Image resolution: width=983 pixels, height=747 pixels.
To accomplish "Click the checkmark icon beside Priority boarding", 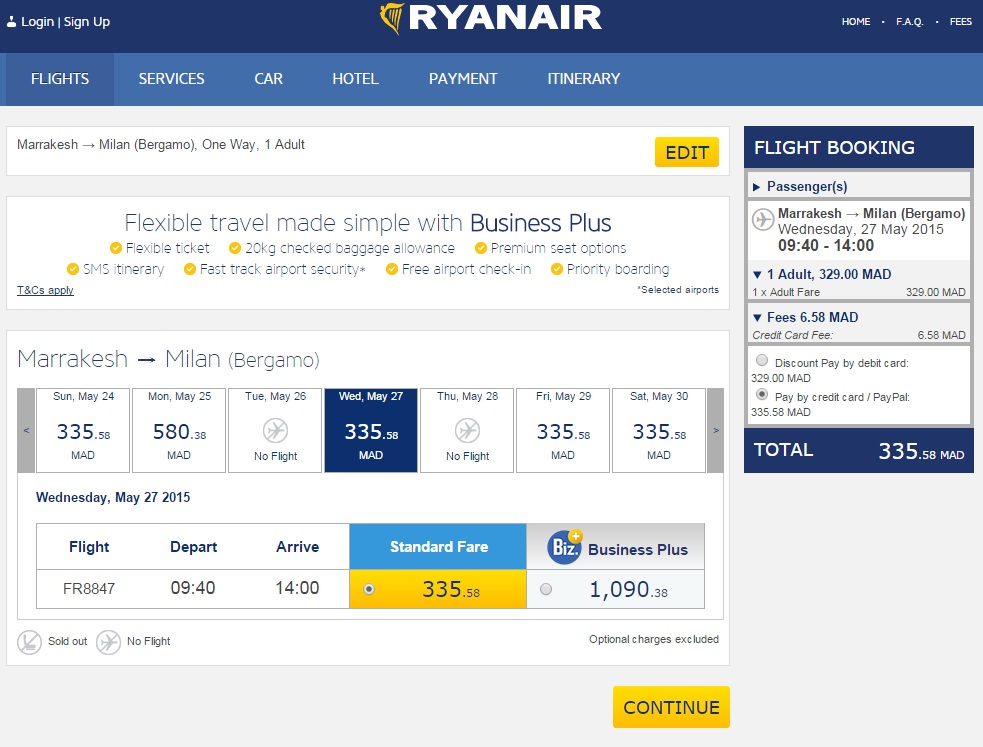I will [x=557, y=269].
